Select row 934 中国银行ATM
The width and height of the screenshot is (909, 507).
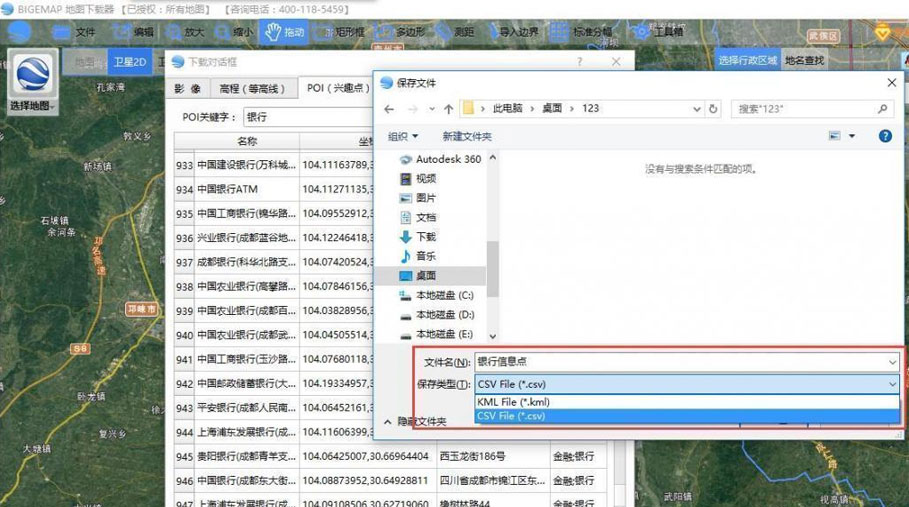point(274,189)
